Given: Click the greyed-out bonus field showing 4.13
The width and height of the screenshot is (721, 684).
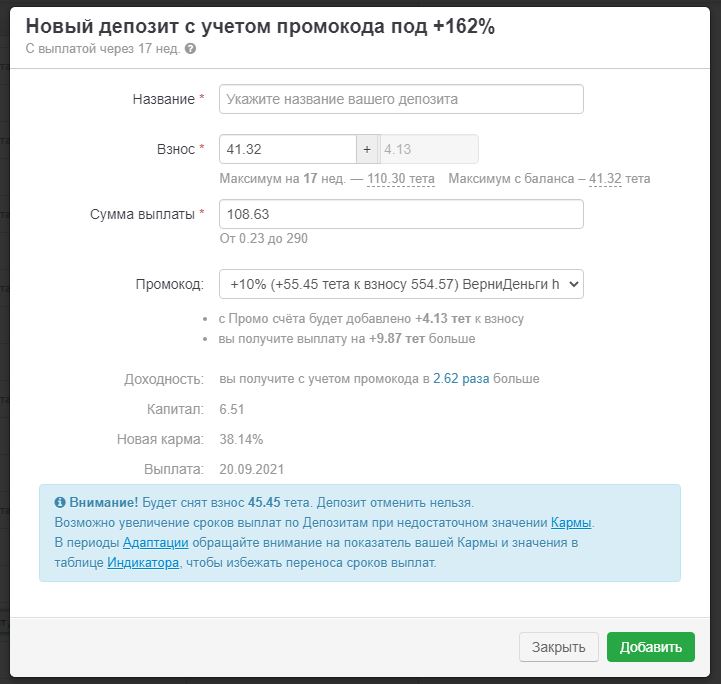Looking at the screenshot, I should (428, 149).
